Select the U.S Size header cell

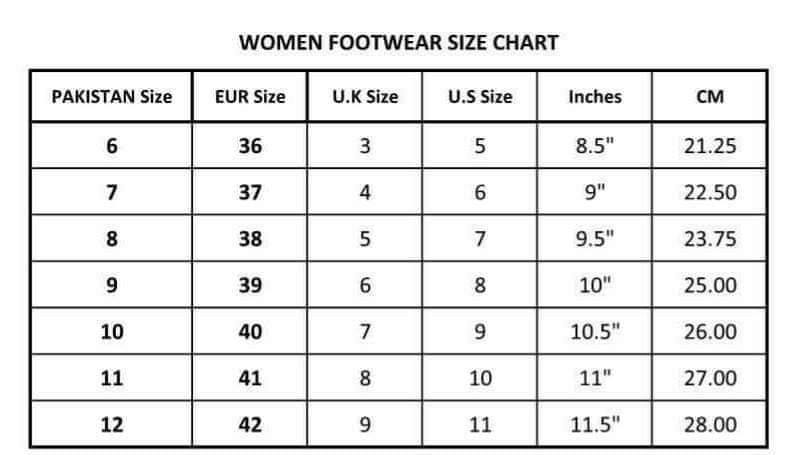480,97
